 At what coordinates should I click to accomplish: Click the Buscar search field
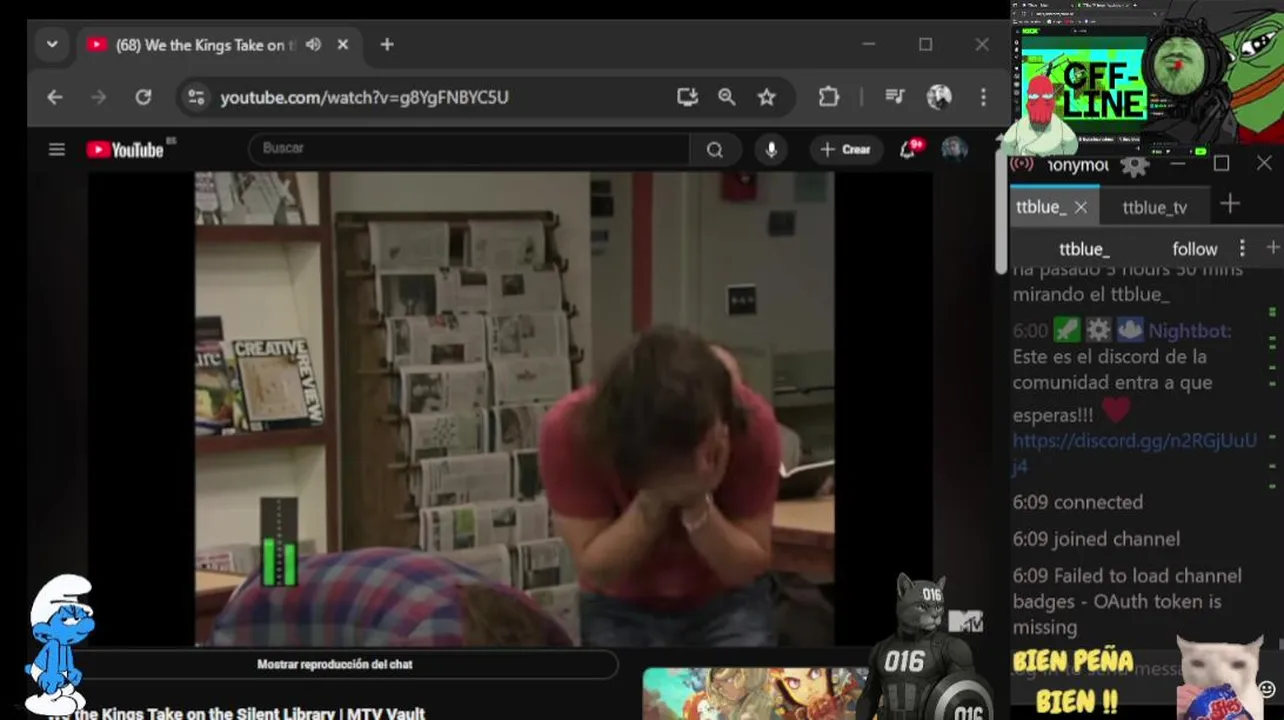point(468,149)
